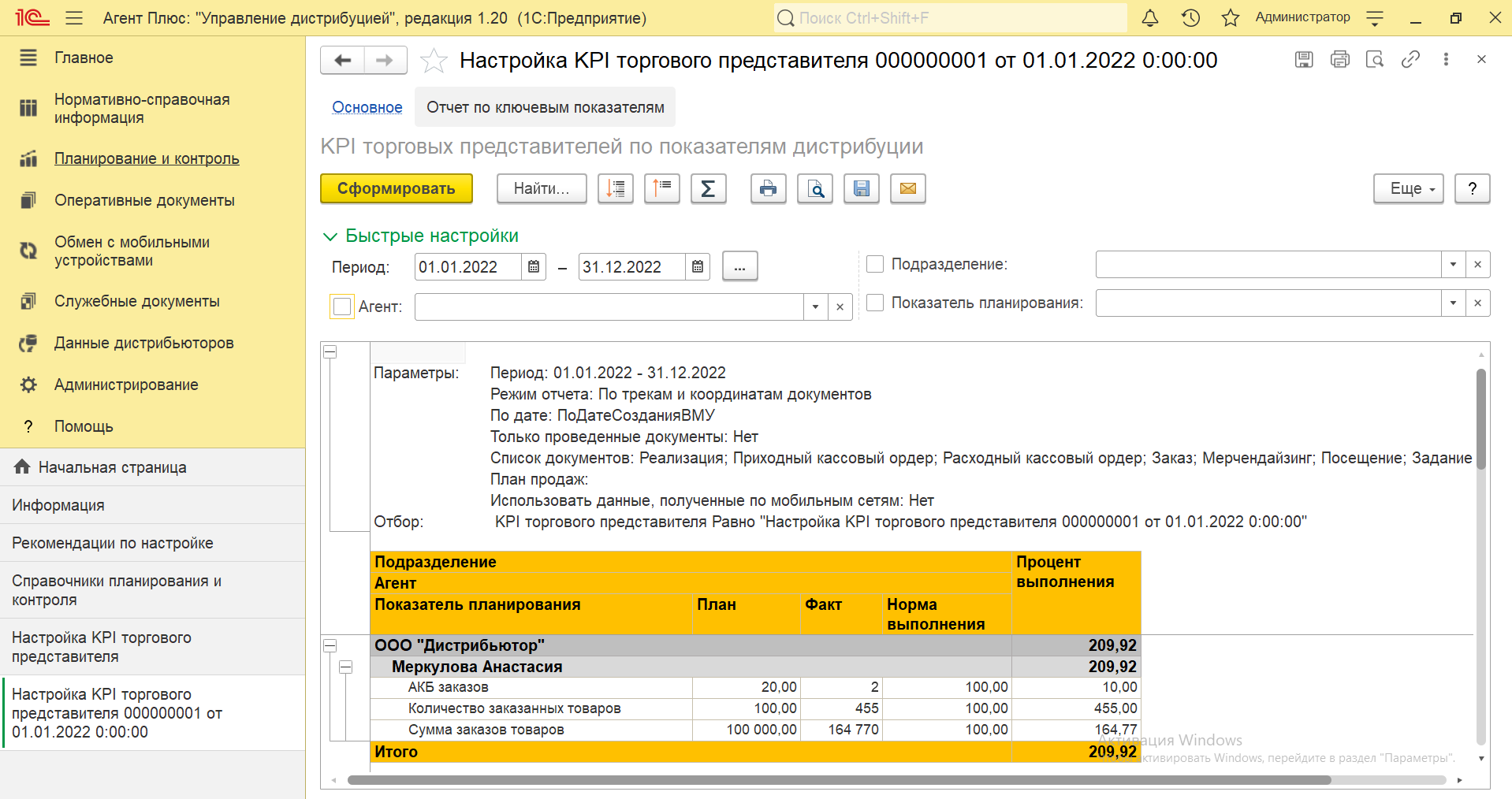Clear the Подразделение field with X
This screenshot has height=799, width=1512.
(1478, 265)
